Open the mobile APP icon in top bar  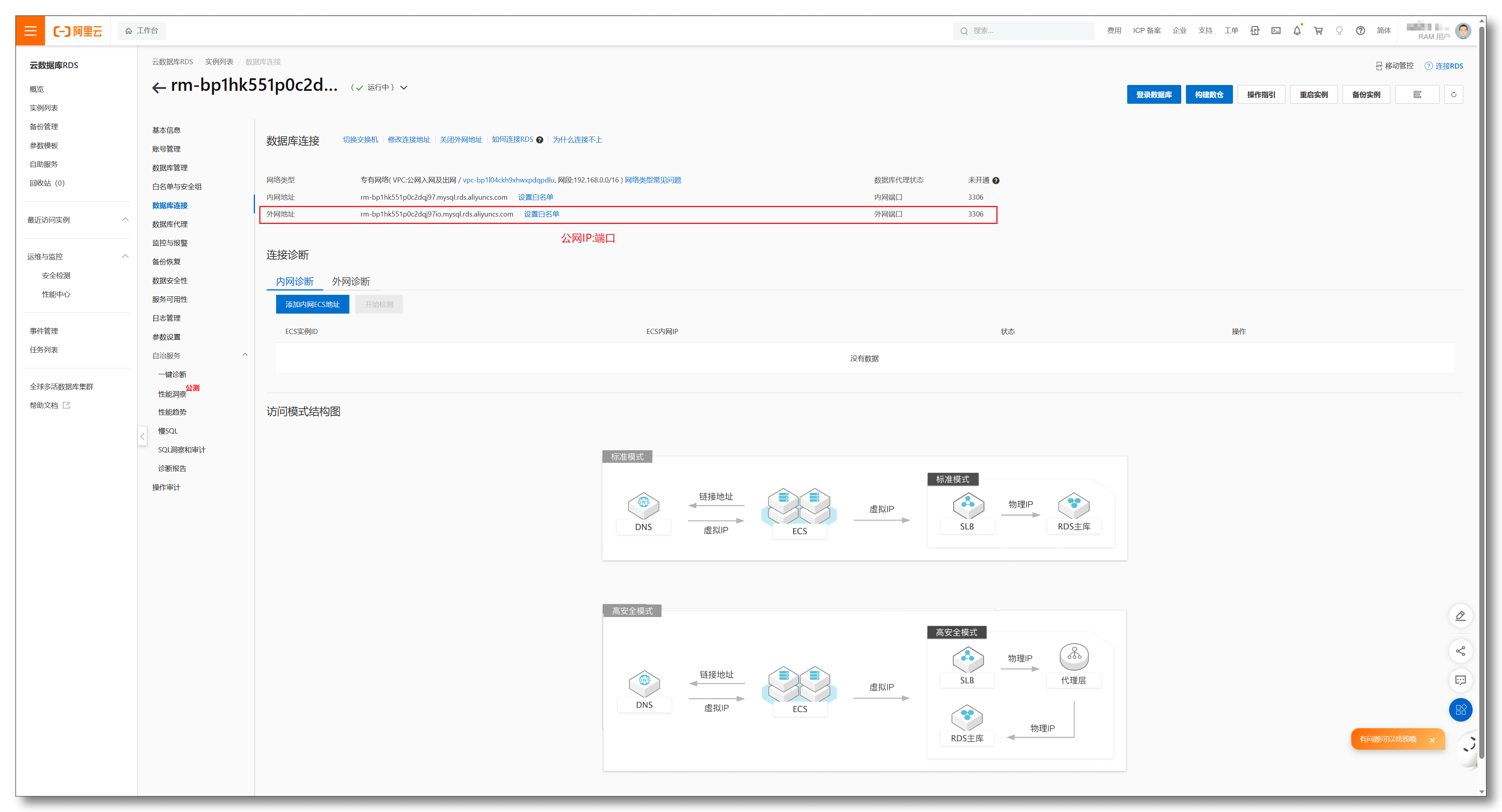click(1255, 30)
